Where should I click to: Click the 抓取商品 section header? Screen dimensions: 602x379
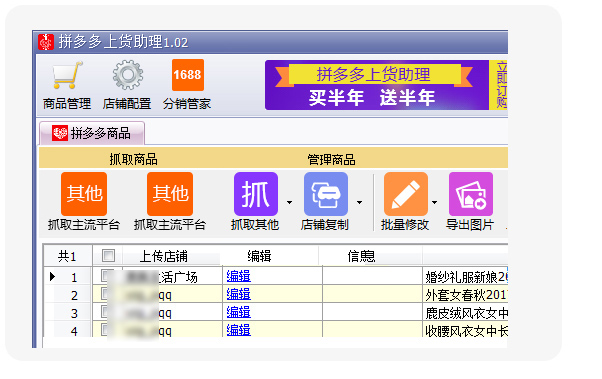point(133,159)
